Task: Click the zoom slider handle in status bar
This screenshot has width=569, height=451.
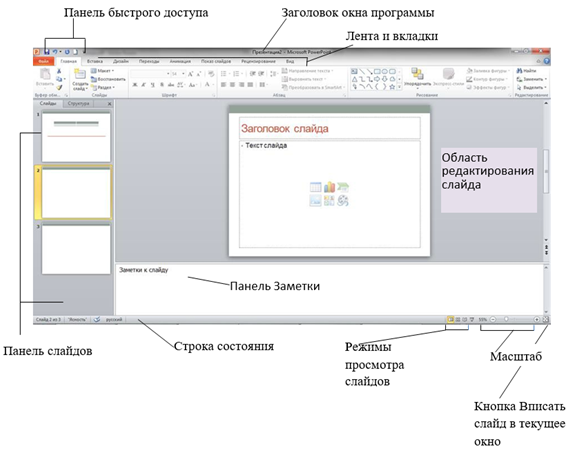Action: 506,319
